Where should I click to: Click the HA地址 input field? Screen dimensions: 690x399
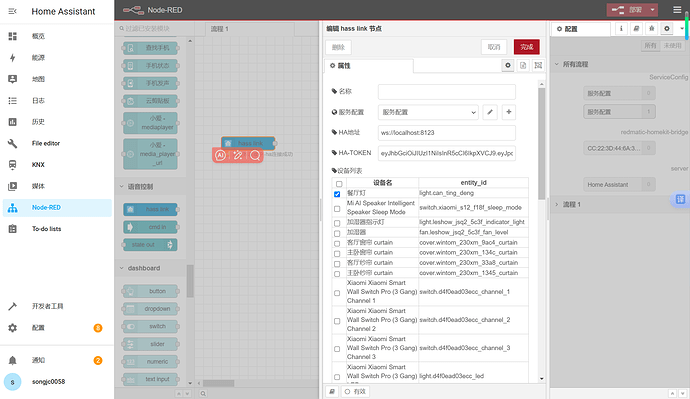[x=447, y=132]
